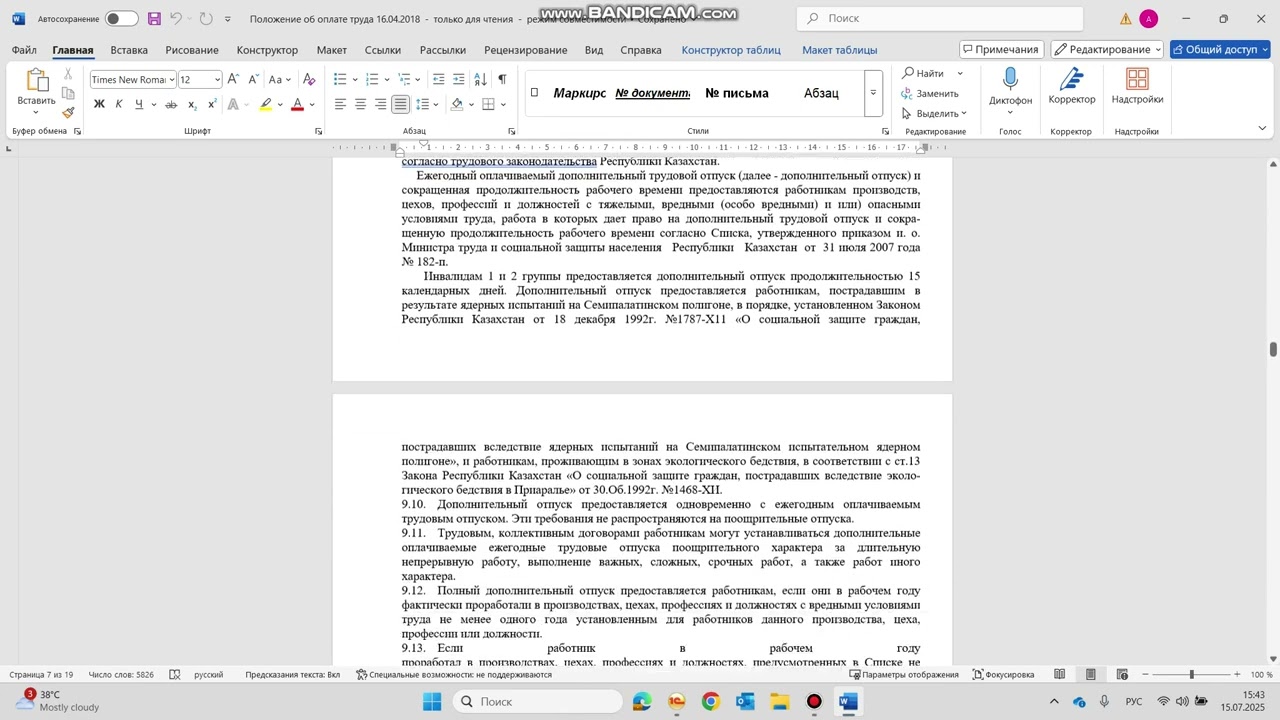The width and height of the screenshot is (1280, 720).
Task: Decrease font size with the A-down icon
Action: point(252,79)
